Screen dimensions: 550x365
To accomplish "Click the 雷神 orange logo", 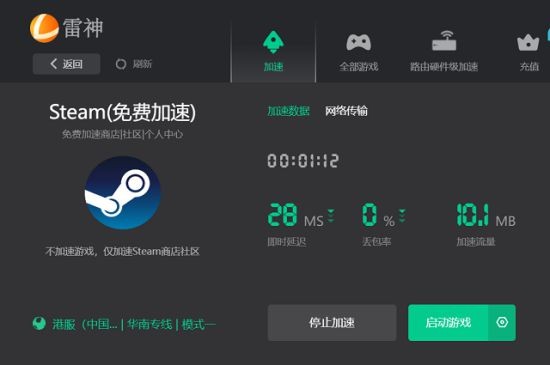I will (44, 28).
